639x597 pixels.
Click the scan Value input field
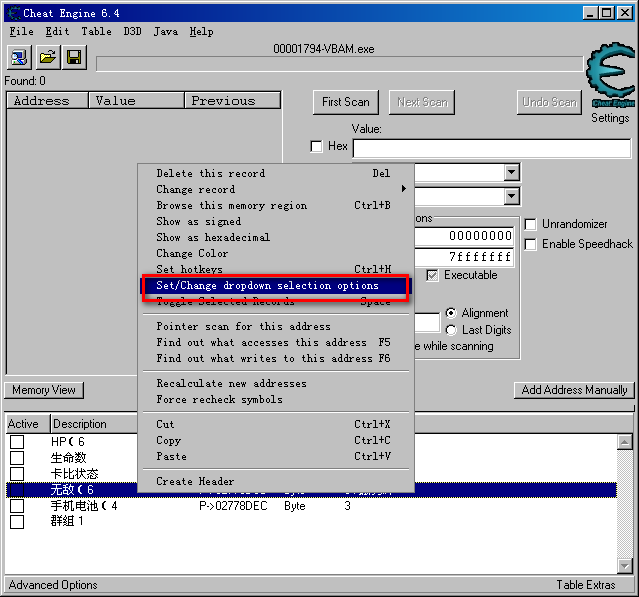tap(491, 148)
